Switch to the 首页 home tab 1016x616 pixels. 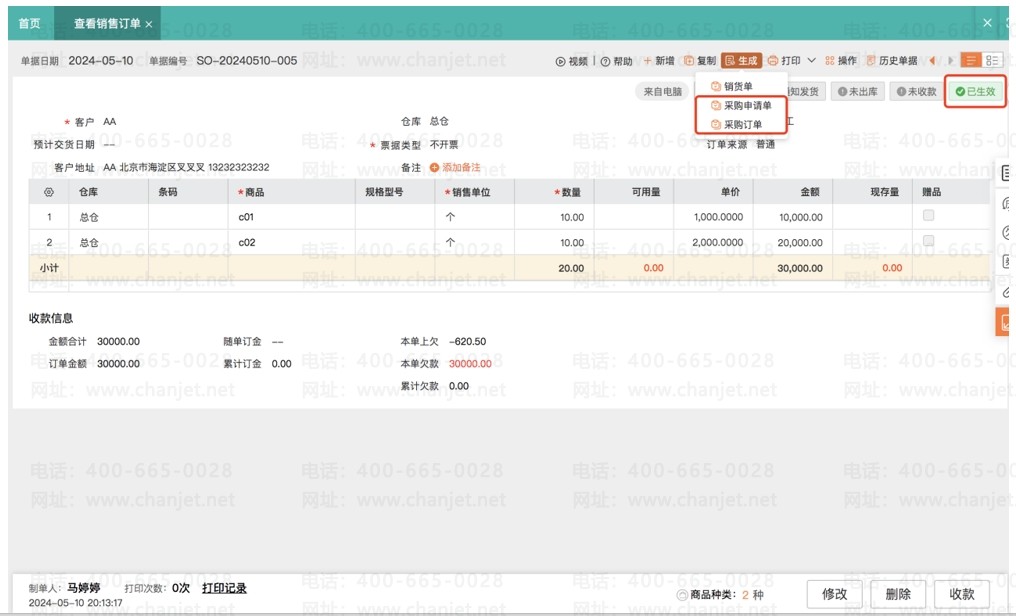click(x=30, y=23)
